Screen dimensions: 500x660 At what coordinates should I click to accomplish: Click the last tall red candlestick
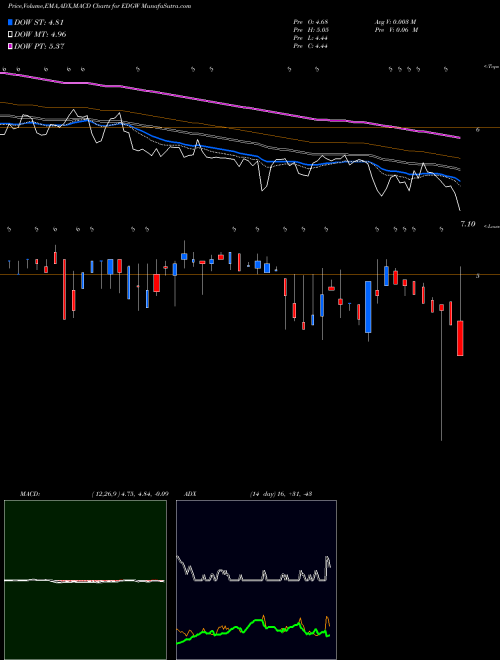(460, 338)
